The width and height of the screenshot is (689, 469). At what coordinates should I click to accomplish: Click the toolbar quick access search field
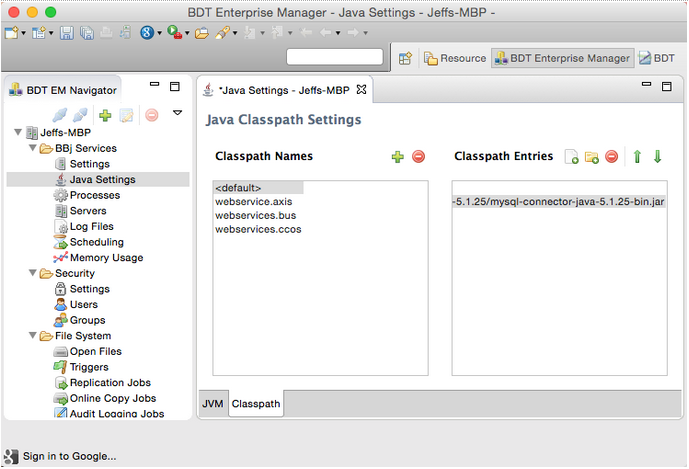tap(334, 57)
